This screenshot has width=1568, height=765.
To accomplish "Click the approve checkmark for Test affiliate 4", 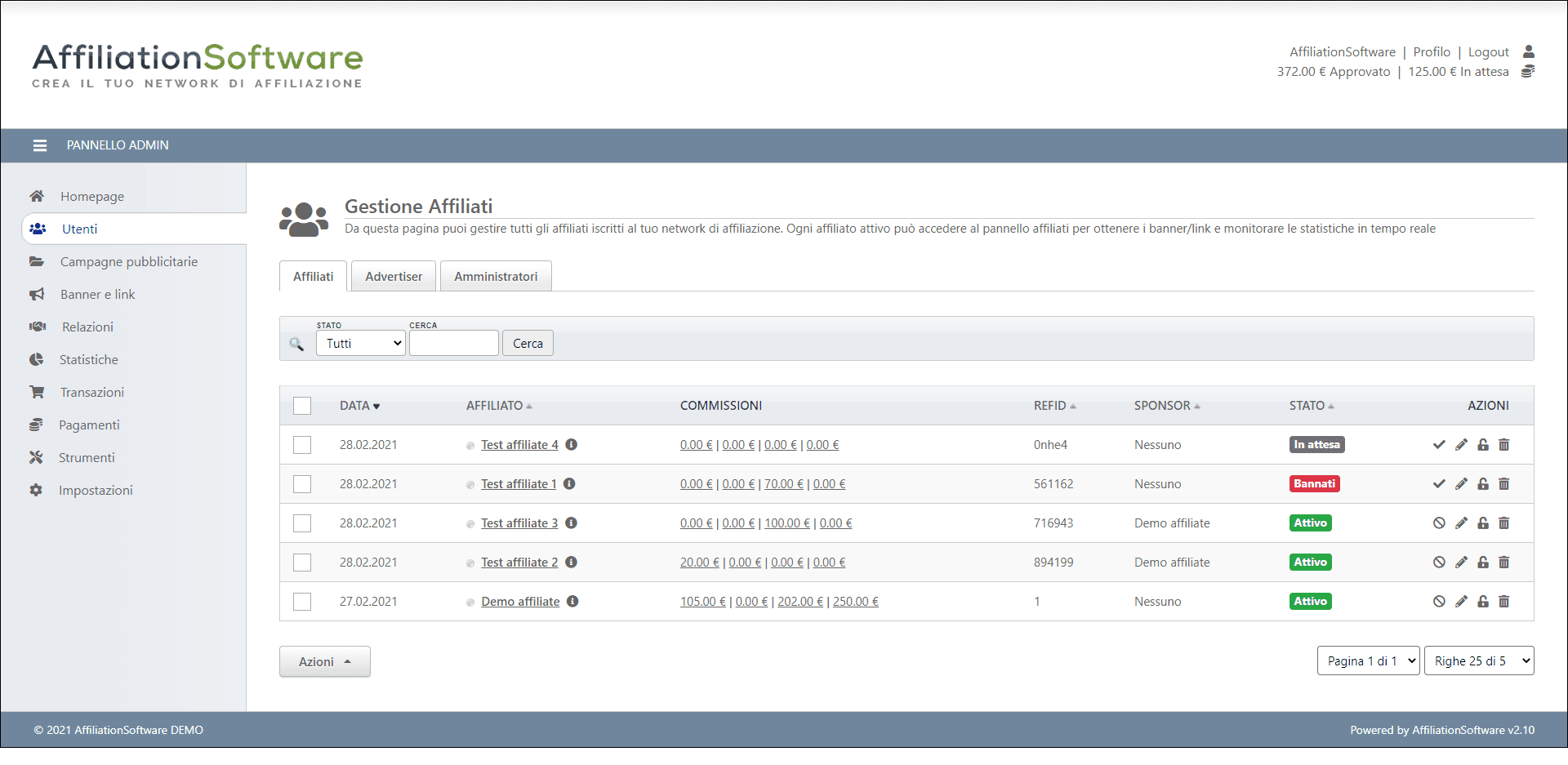I will [x=1439, y=445].
